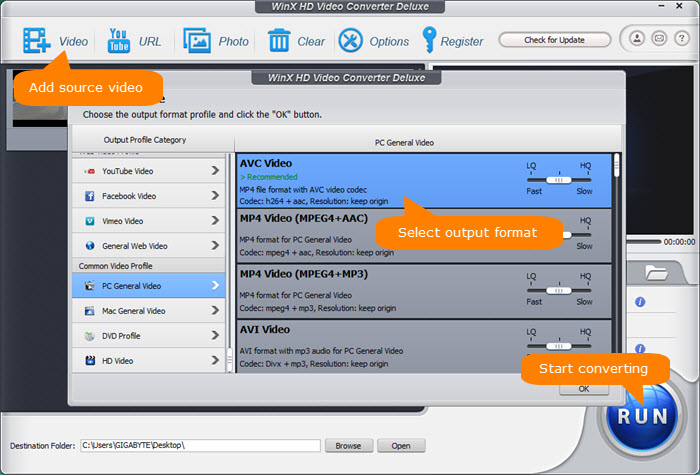Click the PC General Video icon
This screenshot has width=700, height=475.
click(90, 286)
